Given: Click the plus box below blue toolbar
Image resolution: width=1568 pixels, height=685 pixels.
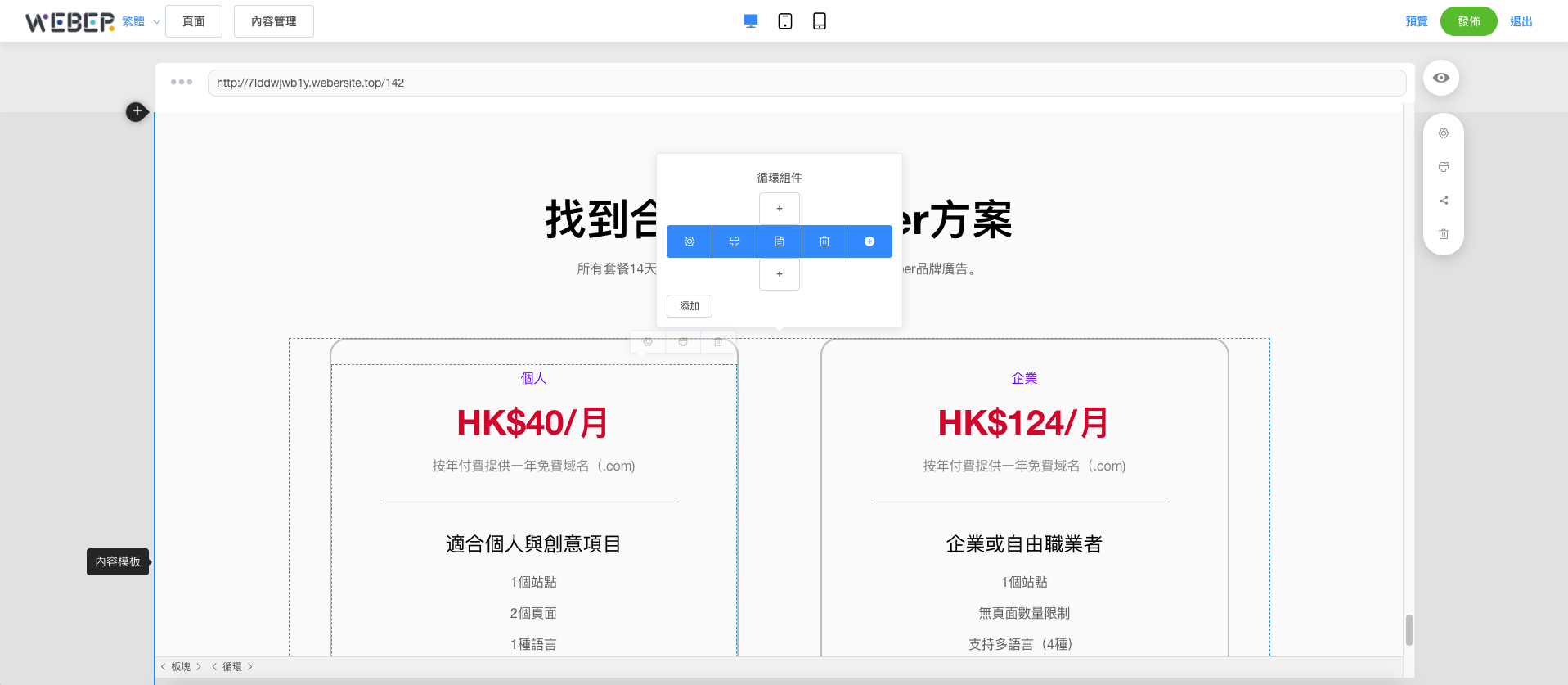Looking at the screenshot, I should [x=780, y=274].
